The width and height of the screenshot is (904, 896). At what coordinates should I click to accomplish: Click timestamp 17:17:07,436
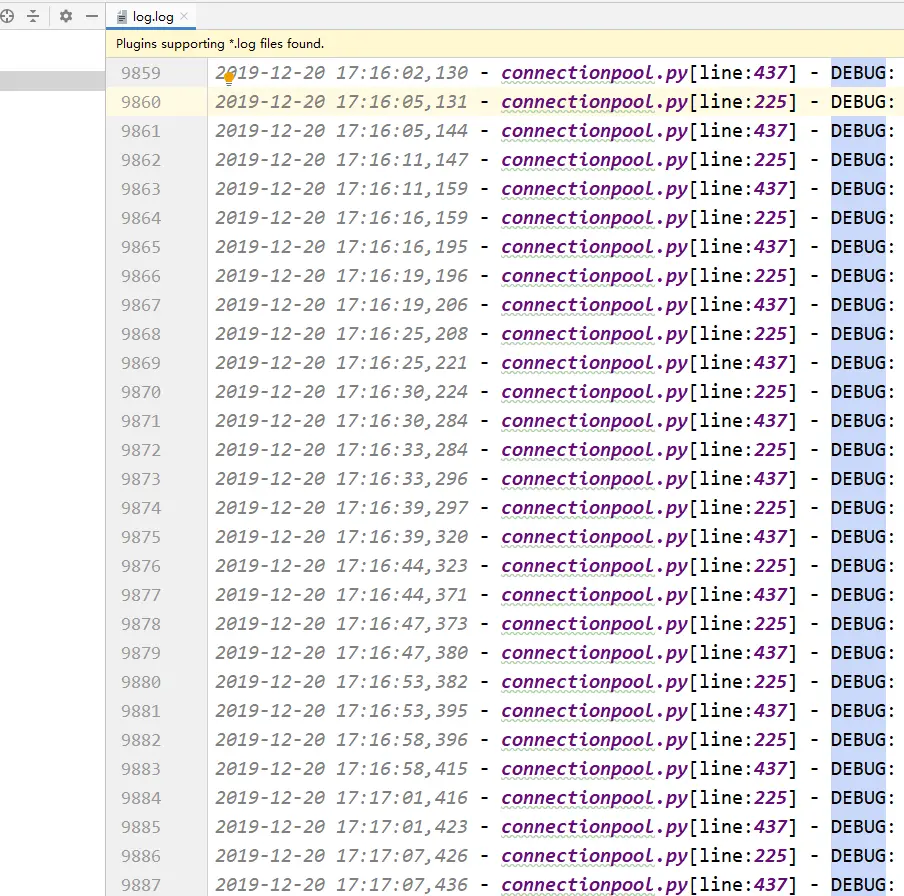402,885
